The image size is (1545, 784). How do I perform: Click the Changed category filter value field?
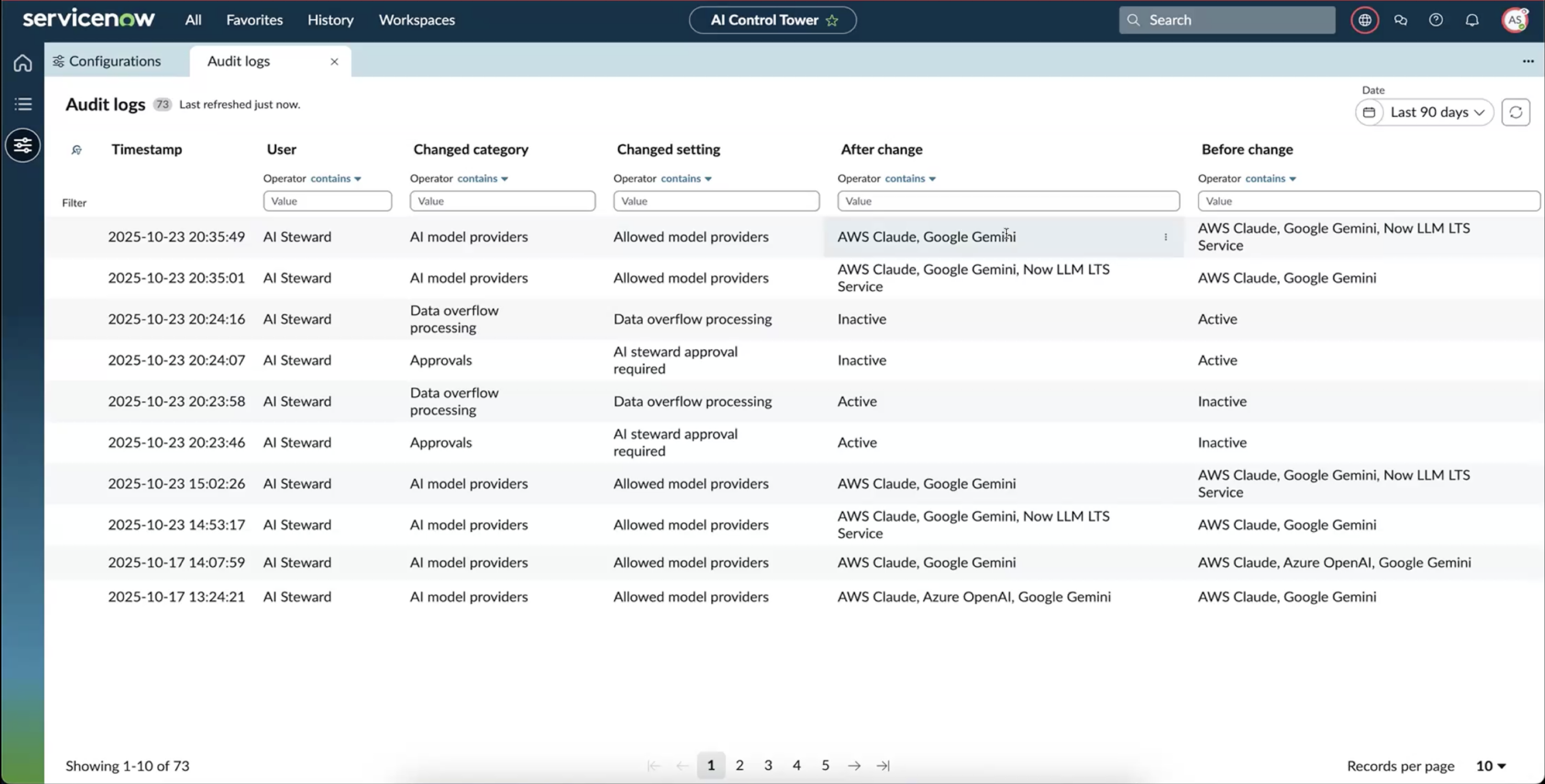502,201
